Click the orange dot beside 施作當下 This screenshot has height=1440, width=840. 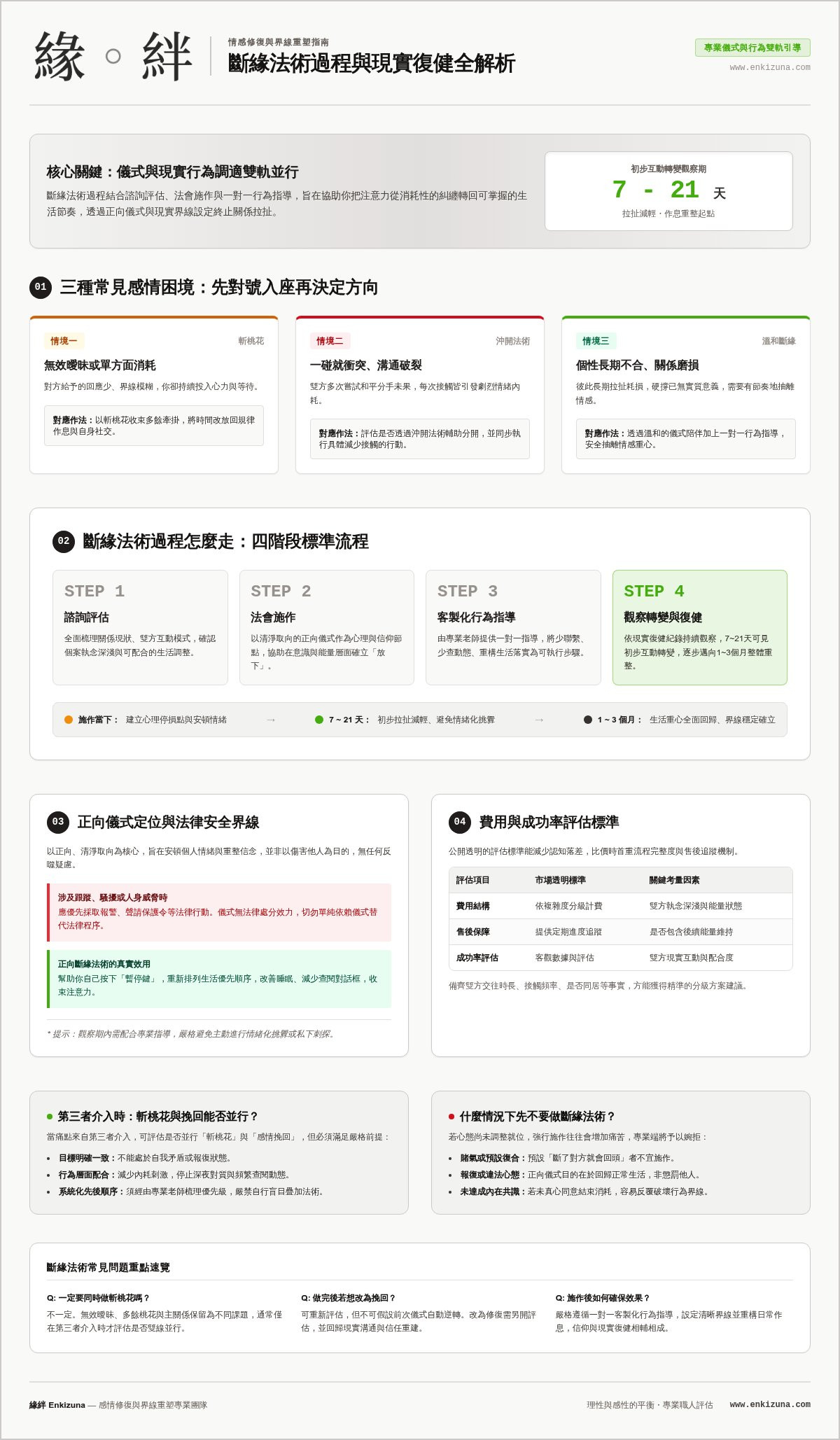pos(69,720)
